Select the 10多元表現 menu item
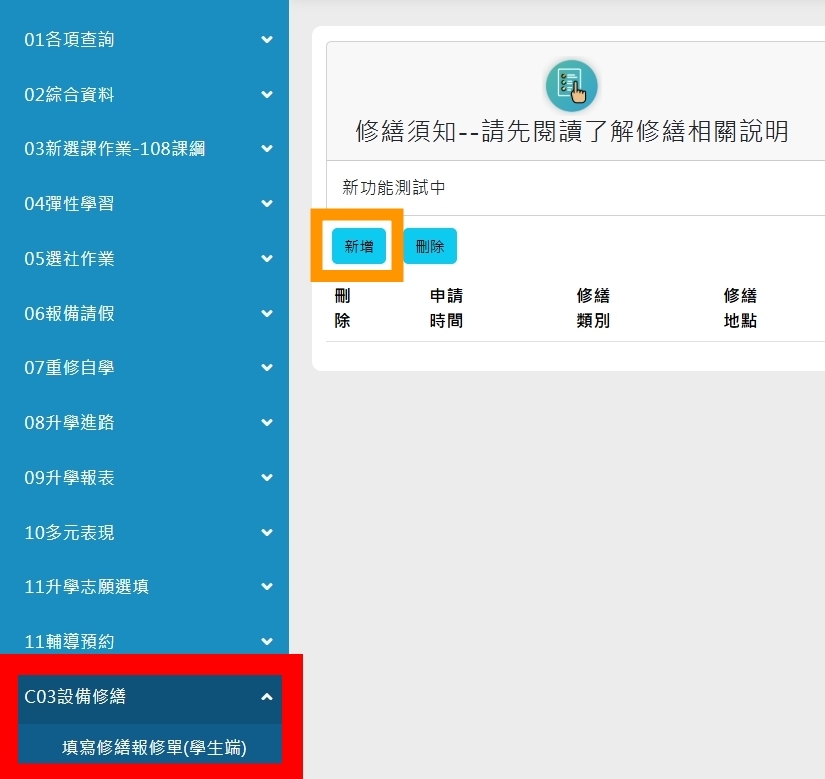This screenshot has width=825, height=779. click(144, 532)
